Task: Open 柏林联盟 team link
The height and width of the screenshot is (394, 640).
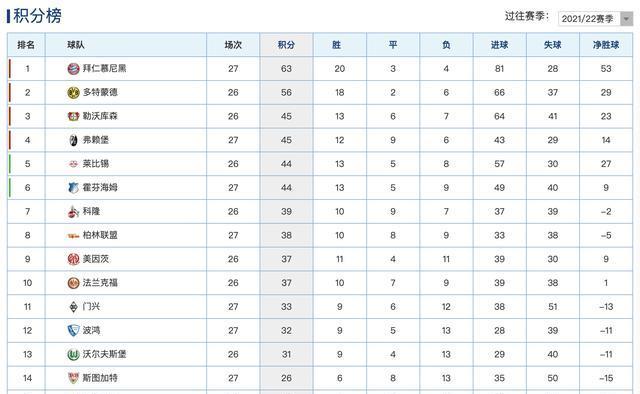Action: pos(100,235)
